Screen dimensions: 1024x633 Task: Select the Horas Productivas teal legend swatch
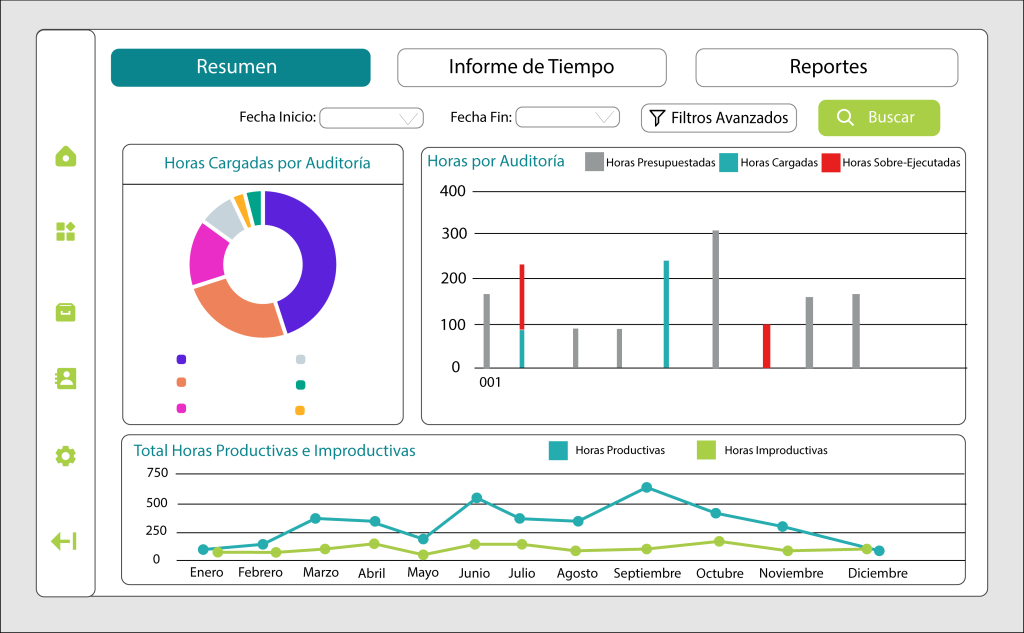click(x=558, y=450)
